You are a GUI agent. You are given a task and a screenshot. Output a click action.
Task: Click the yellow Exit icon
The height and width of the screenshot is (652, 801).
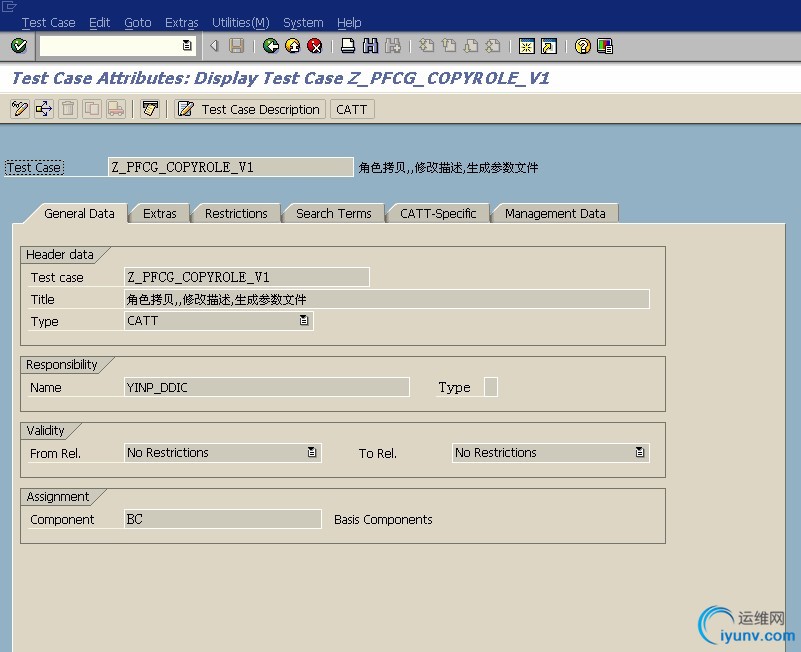[x=293, y=46]
